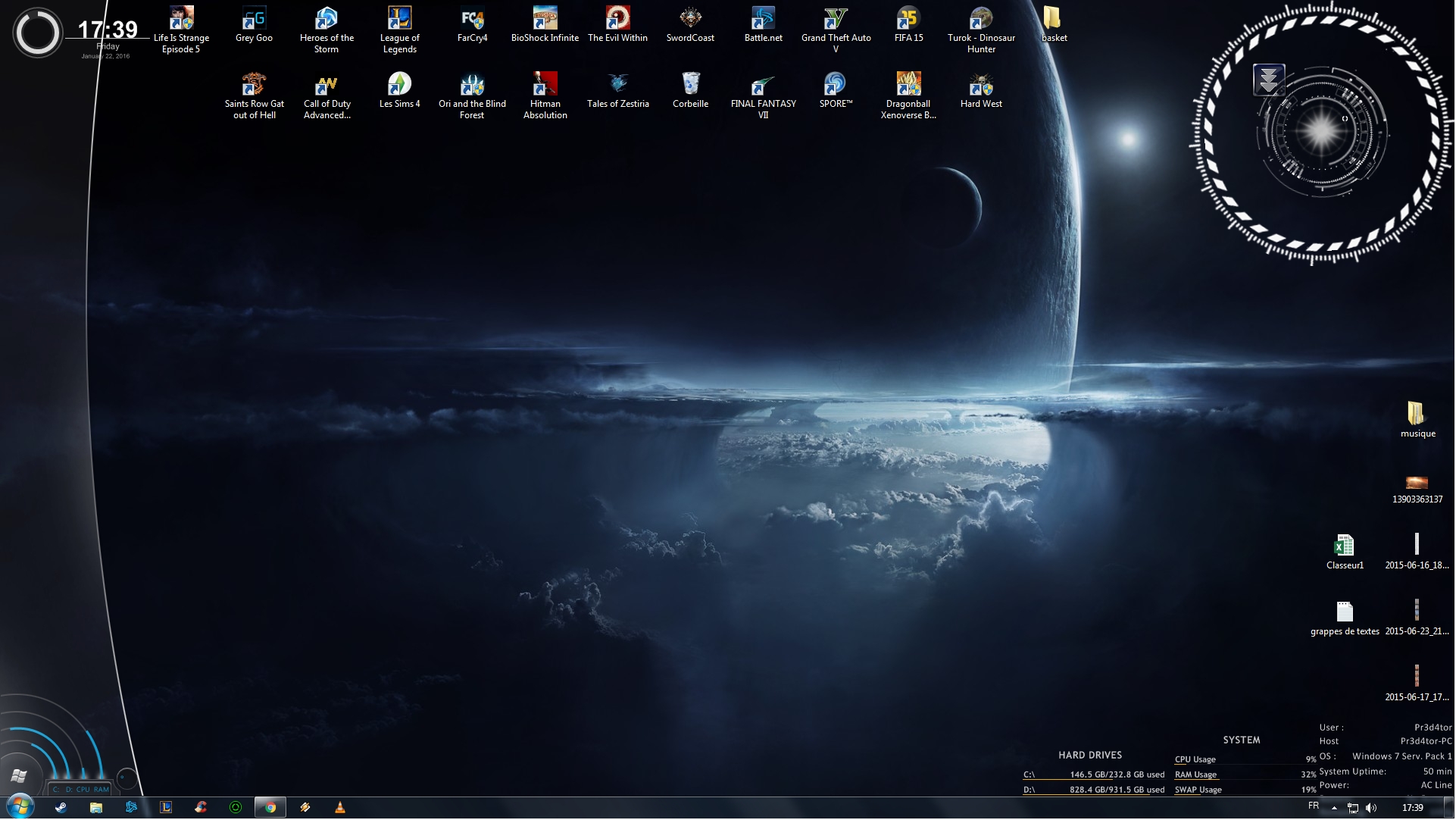Select the SwordCoast desktop icon

click(x=691, y=25)
